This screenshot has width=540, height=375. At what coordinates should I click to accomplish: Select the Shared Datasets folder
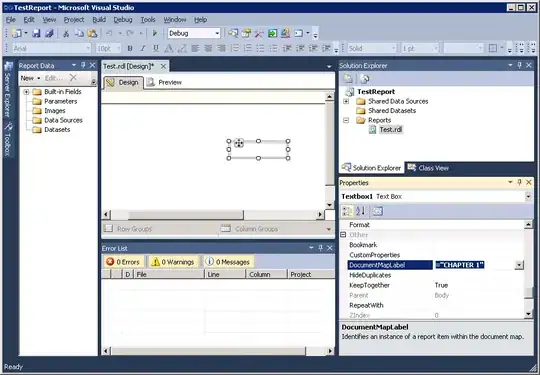coord(386,111)
